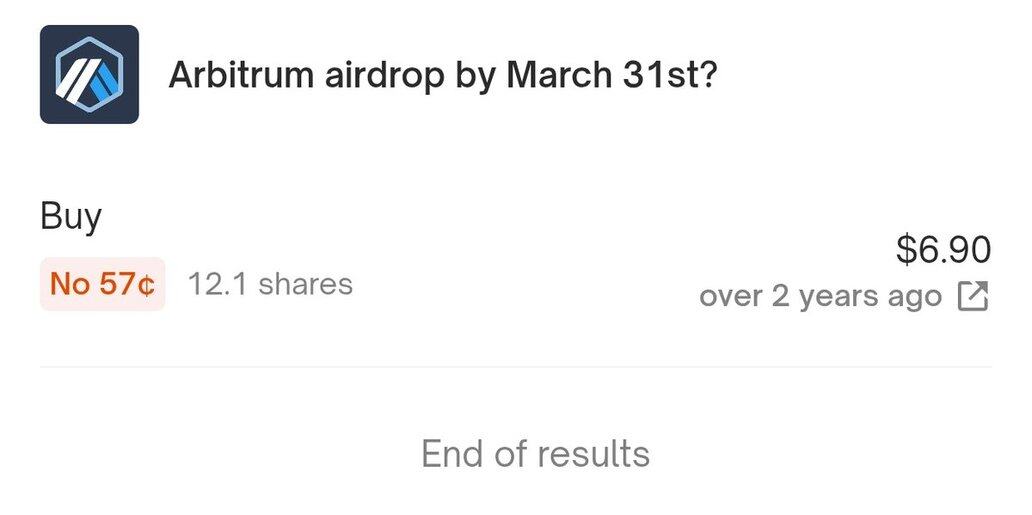Click the No 57¢ outcome badge

(x=102, y=284)
